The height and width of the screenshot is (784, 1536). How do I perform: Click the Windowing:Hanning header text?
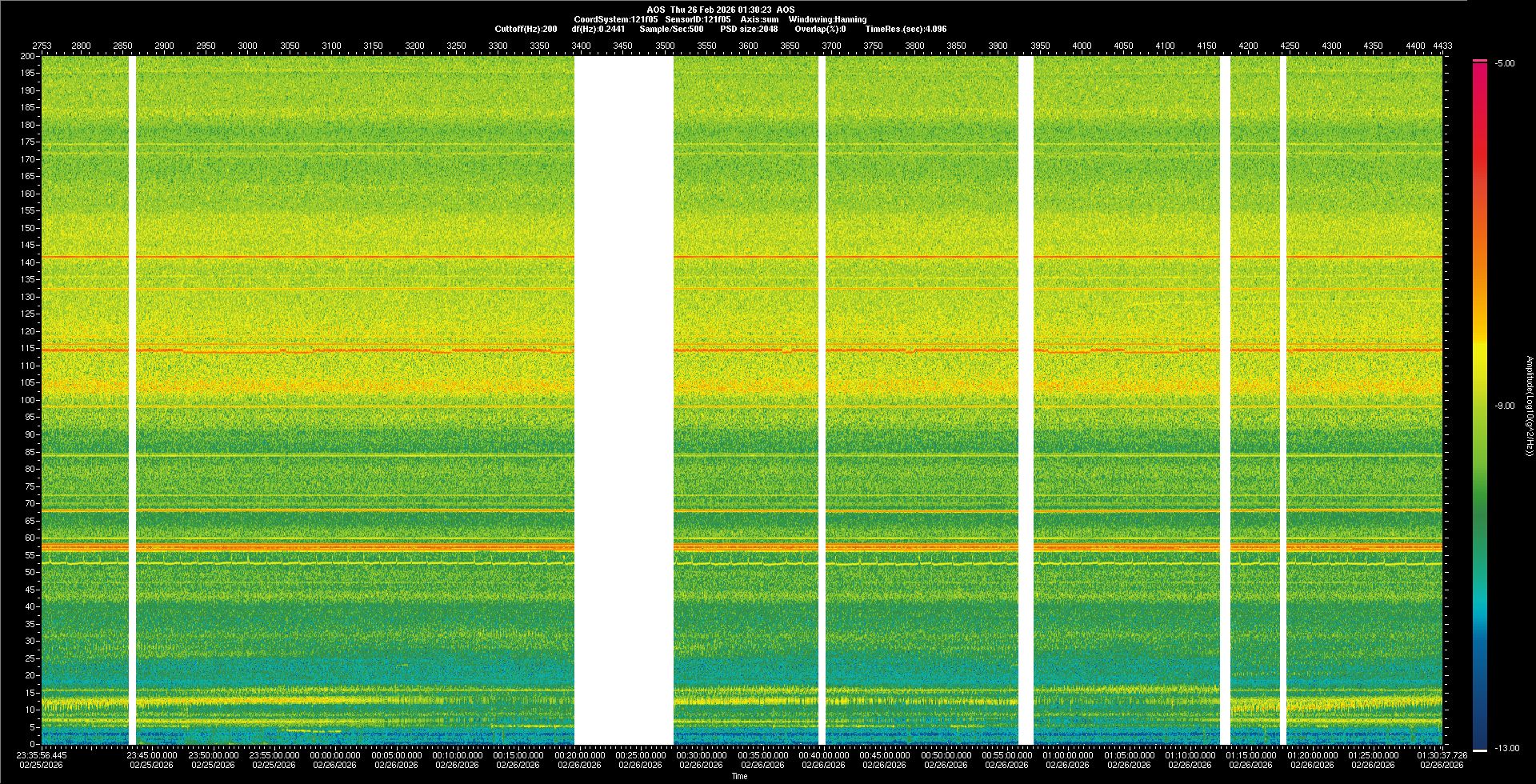click(x=827, y=19)
